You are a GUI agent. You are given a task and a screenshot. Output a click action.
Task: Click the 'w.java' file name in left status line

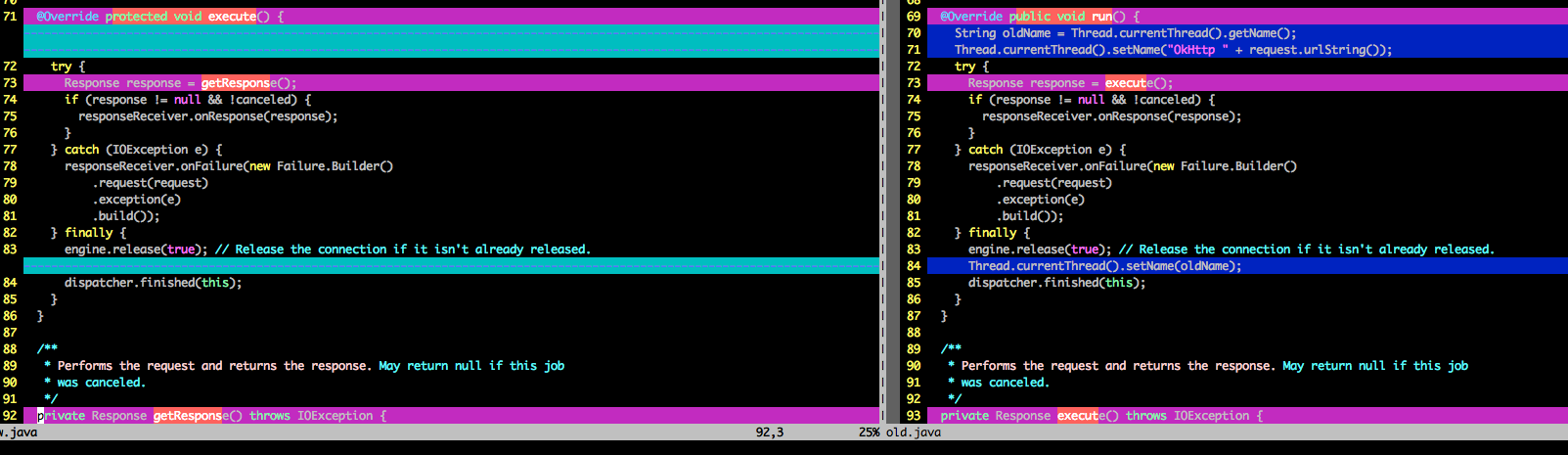[x=19, y=432]
